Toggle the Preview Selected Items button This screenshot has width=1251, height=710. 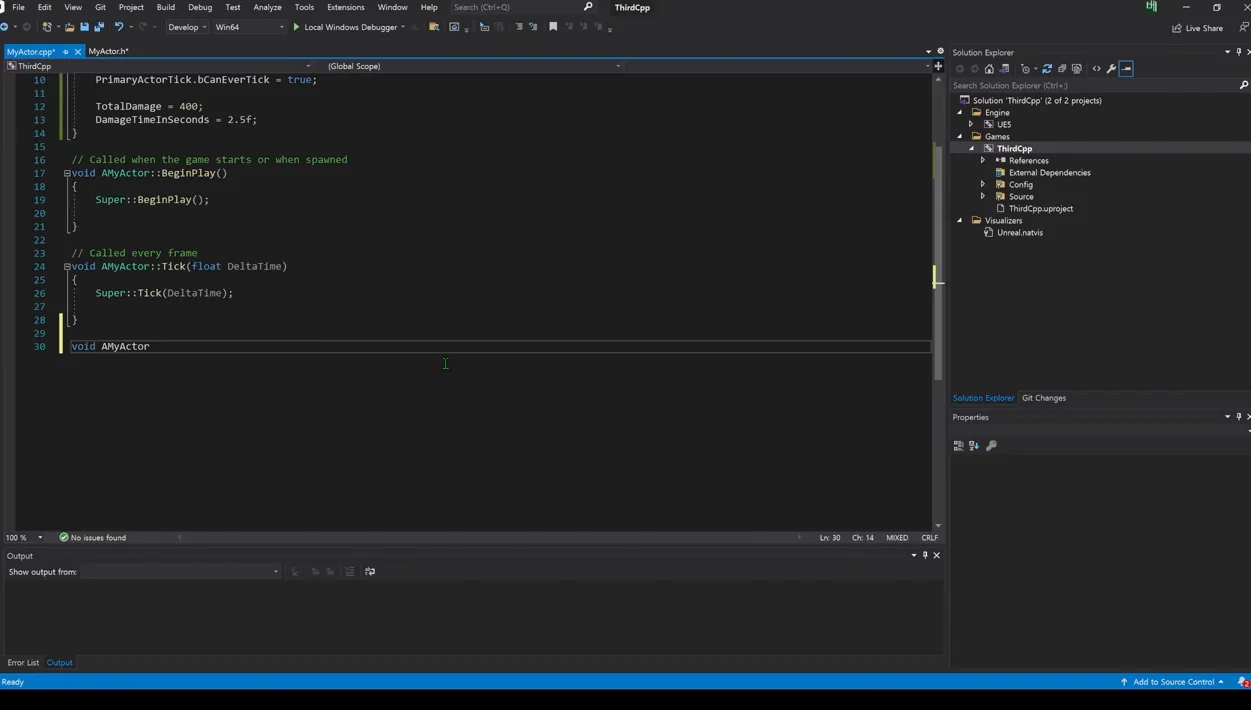point(1126,69)
